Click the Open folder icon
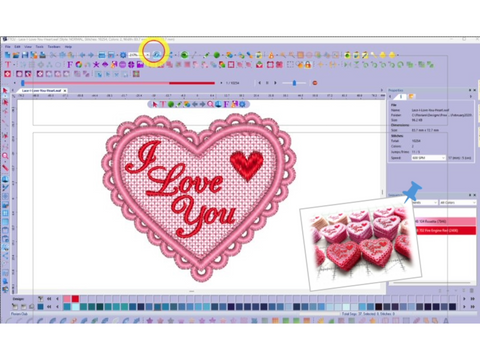The image size is (480, 360). tap(16, 55)
